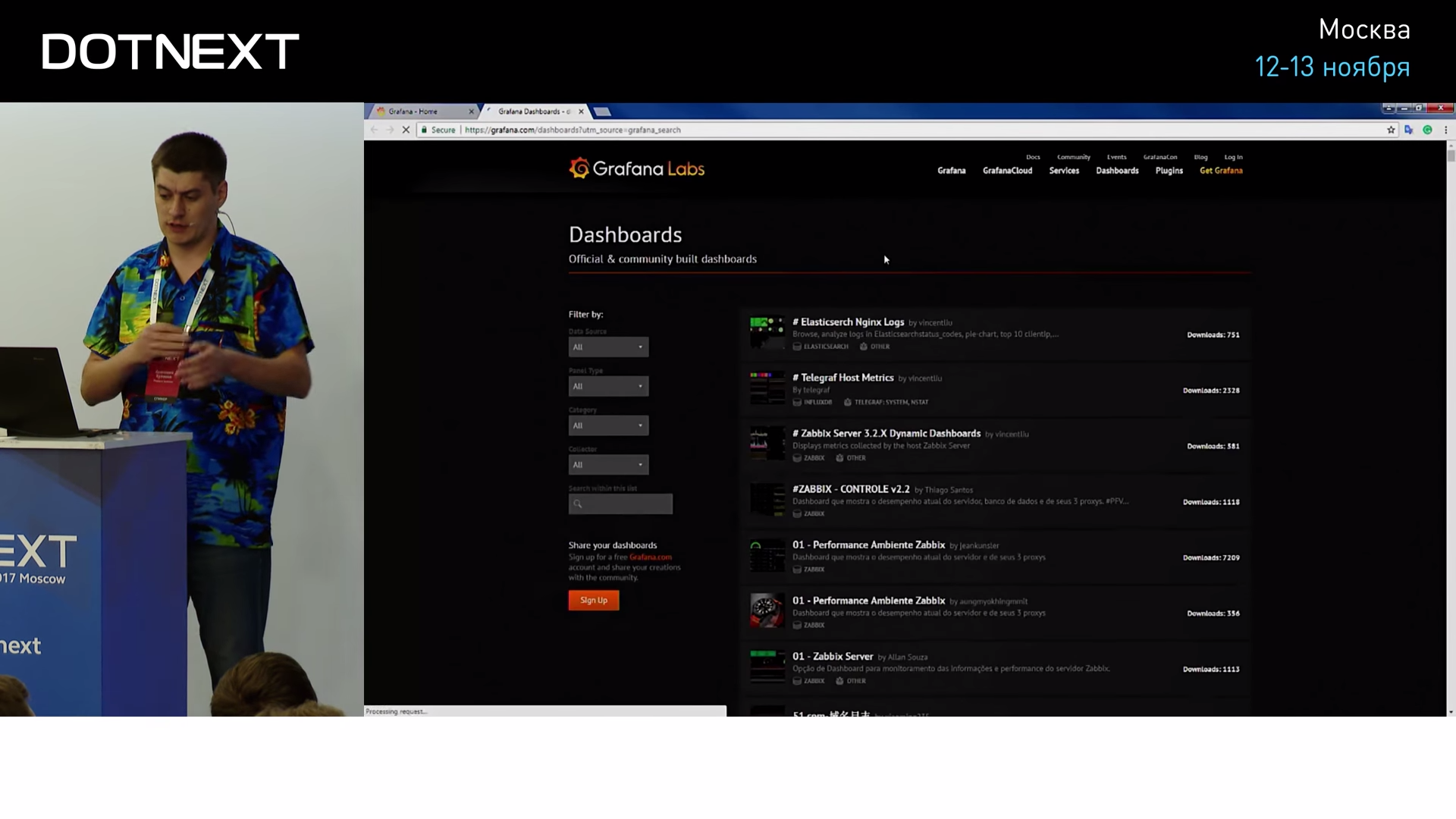This screenshot has height=819, width=1456.
Task: Click the browser back arrow
Action: tap(374, 130)
